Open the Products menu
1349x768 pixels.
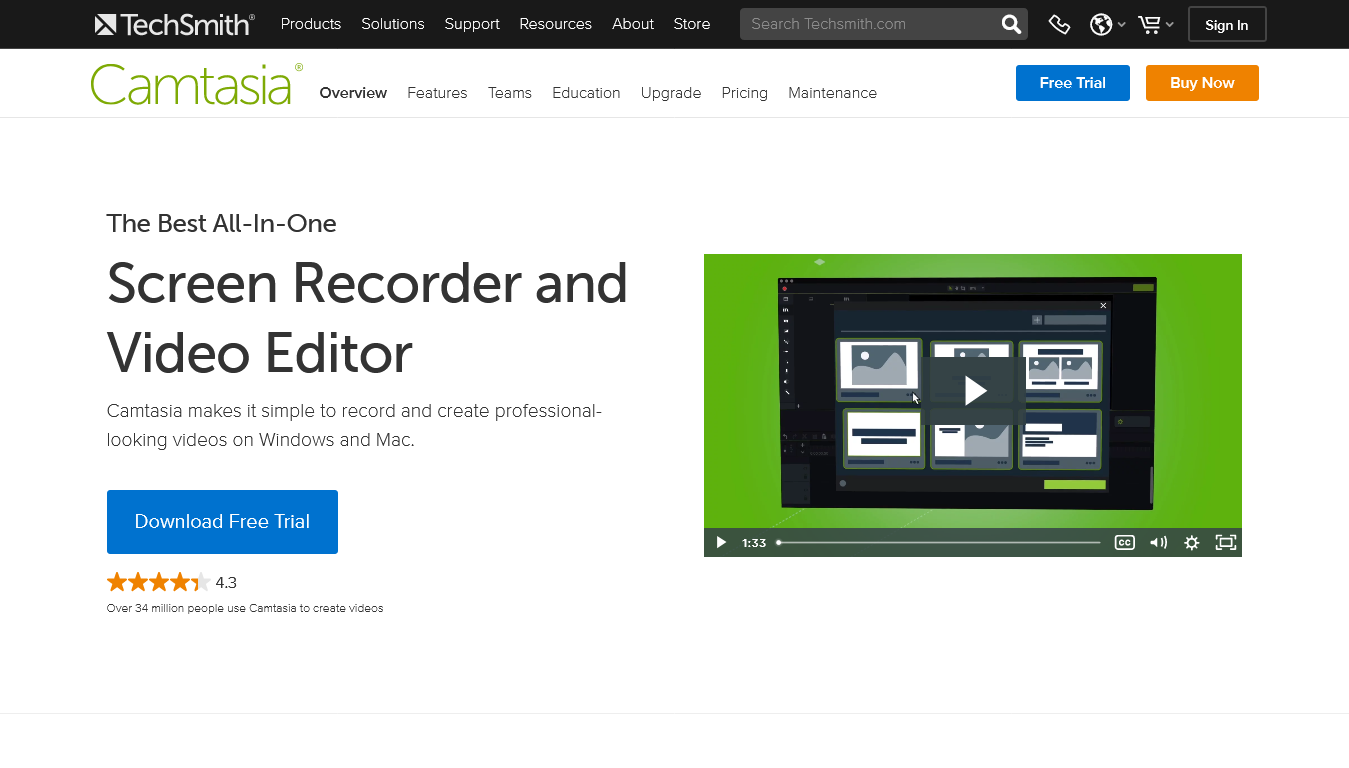click(311, 24)
